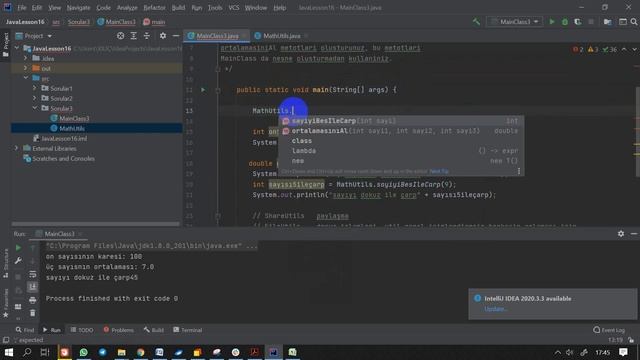Open the Event Log button

609,330
